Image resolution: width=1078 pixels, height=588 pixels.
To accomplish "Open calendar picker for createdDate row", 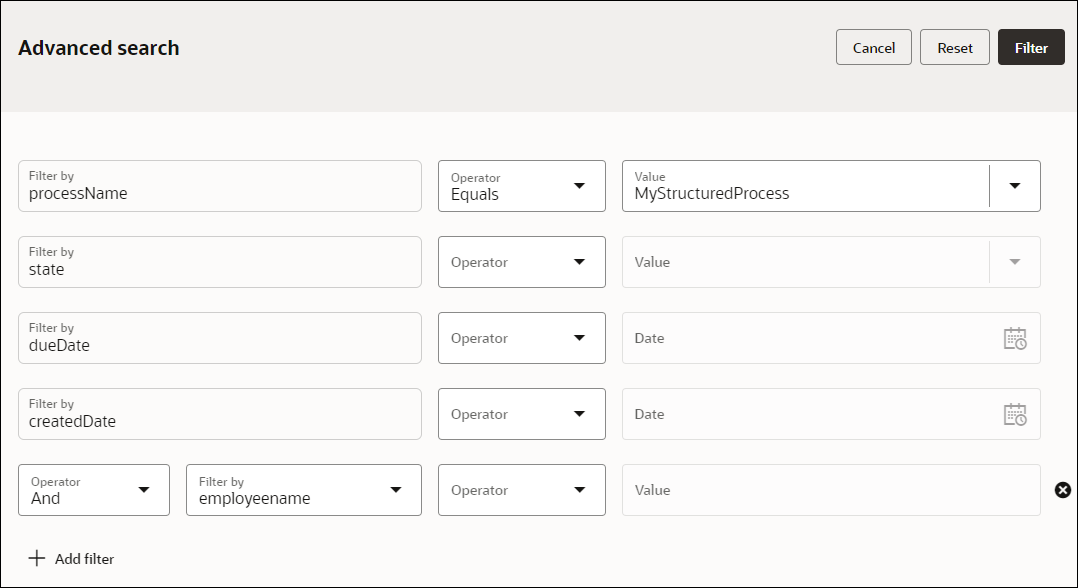I will pos(1014,414).
